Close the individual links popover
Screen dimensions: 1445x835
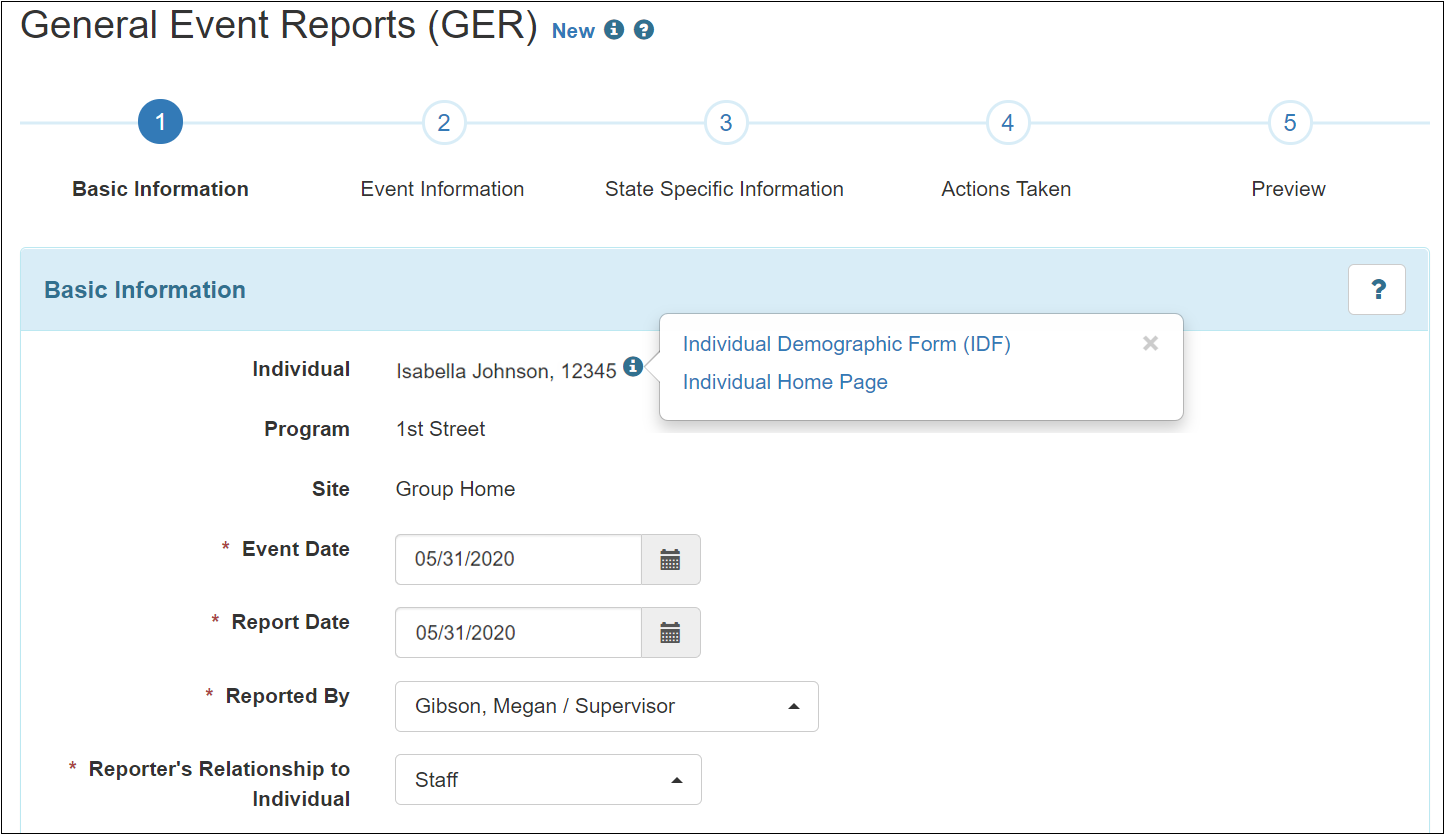pos(1151,344)
